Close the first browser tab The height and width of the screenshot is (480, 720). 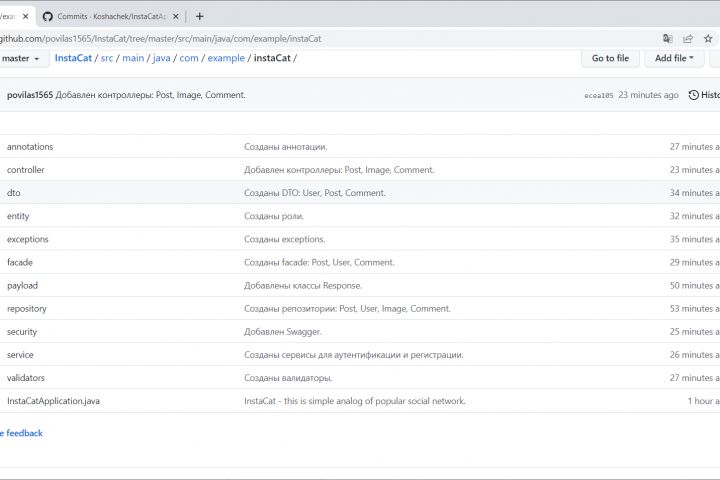(x=26, y=16)
